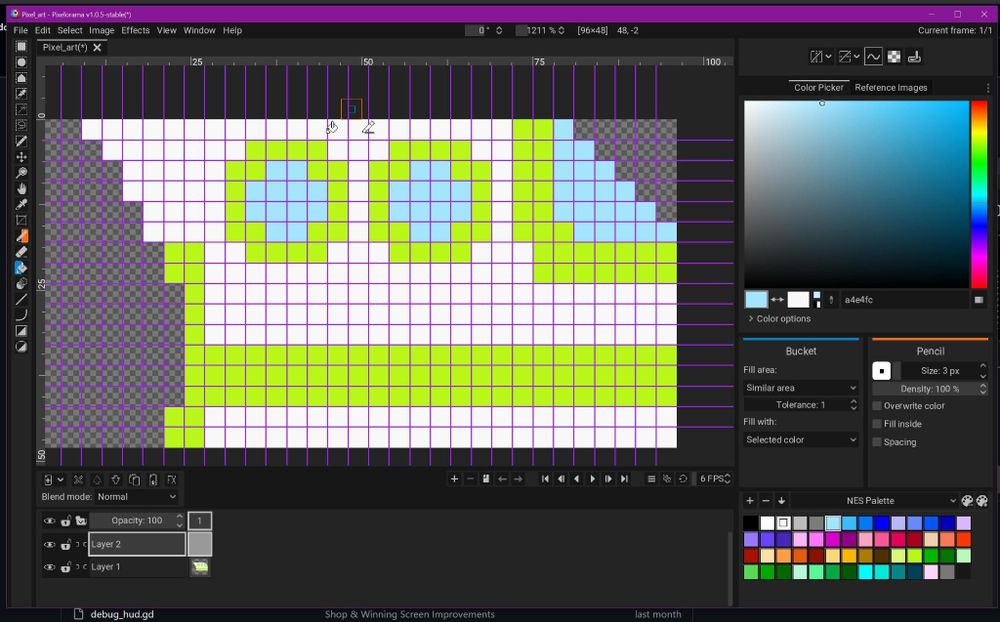Open the Fill area Similar area dropdown

(800, 388)
